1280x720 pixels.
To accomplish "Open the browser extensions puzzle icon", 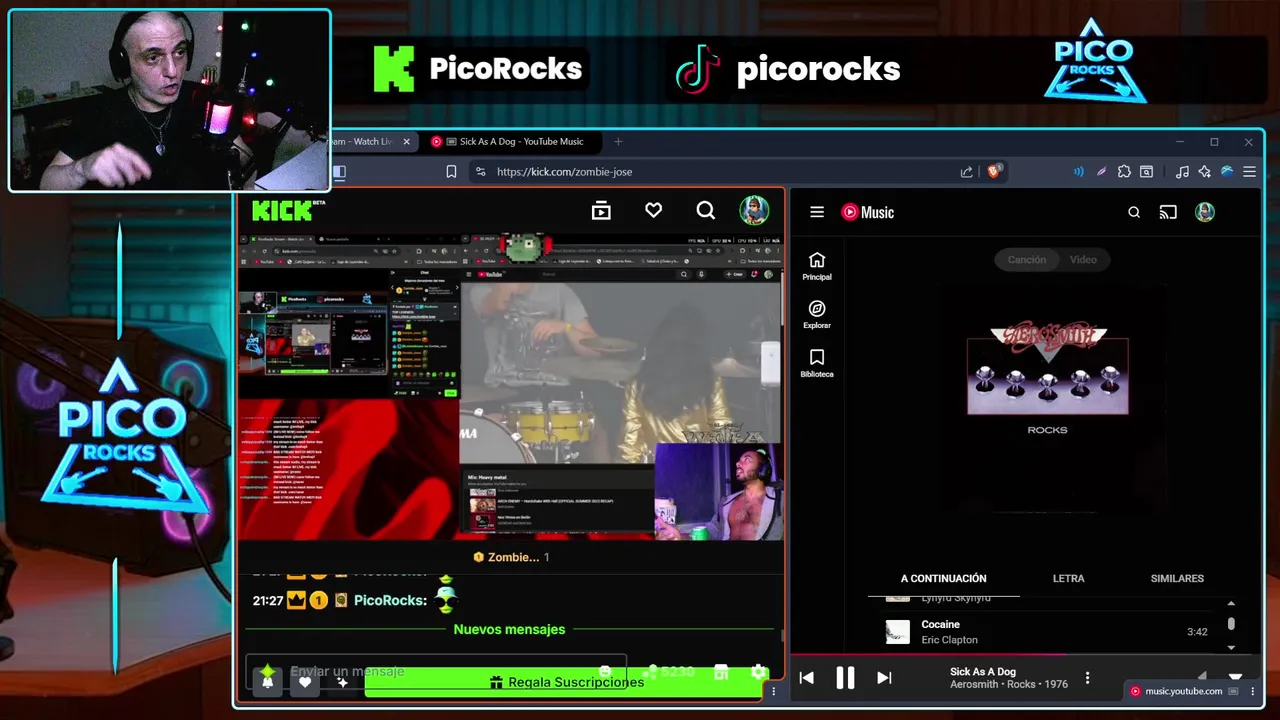I will tap(1124, 172).
